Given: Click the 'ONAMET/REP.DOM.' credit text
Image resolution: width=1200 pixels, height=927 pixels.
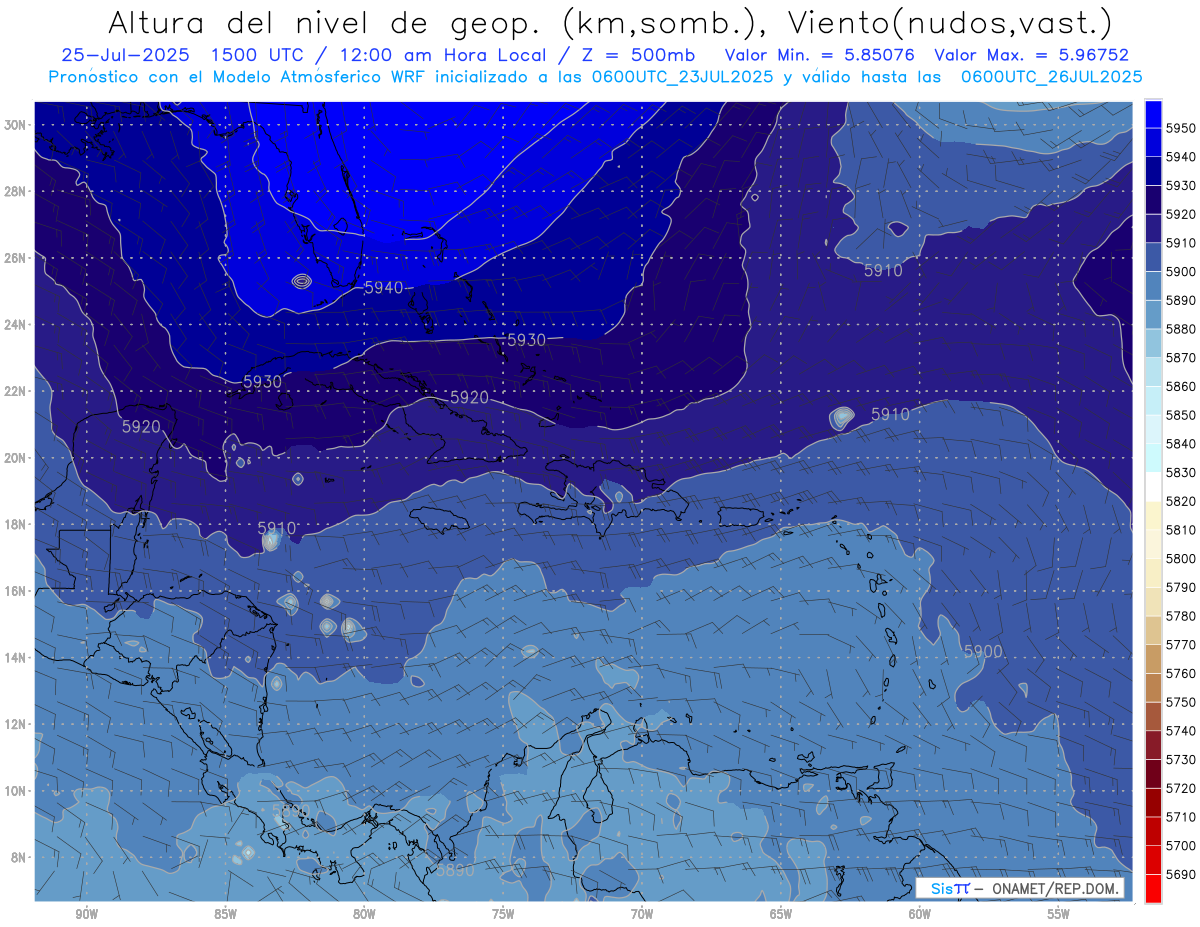Looking at the screenshot, I should pyautogui.click(x=1054, y=889).
